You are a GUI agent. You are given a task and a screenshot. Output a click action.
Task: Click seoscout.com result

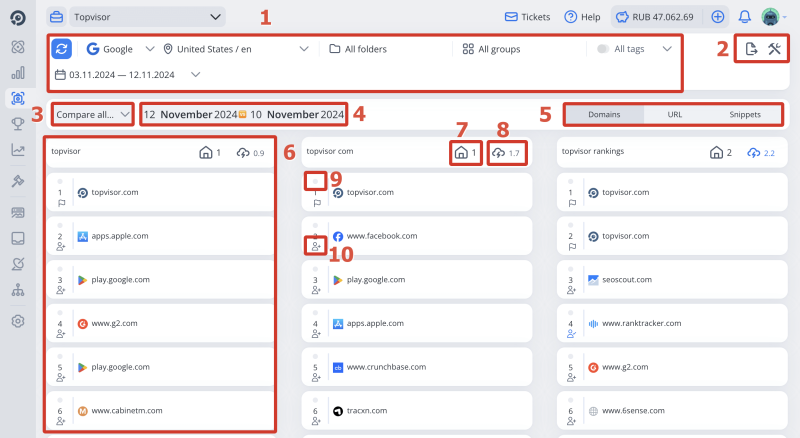pyautogui.click(x=627, y=280)
